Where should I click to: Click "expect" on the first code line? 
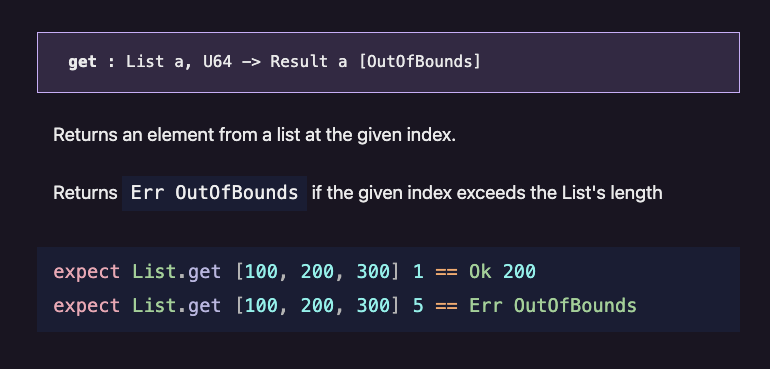(x=86, y=272)
